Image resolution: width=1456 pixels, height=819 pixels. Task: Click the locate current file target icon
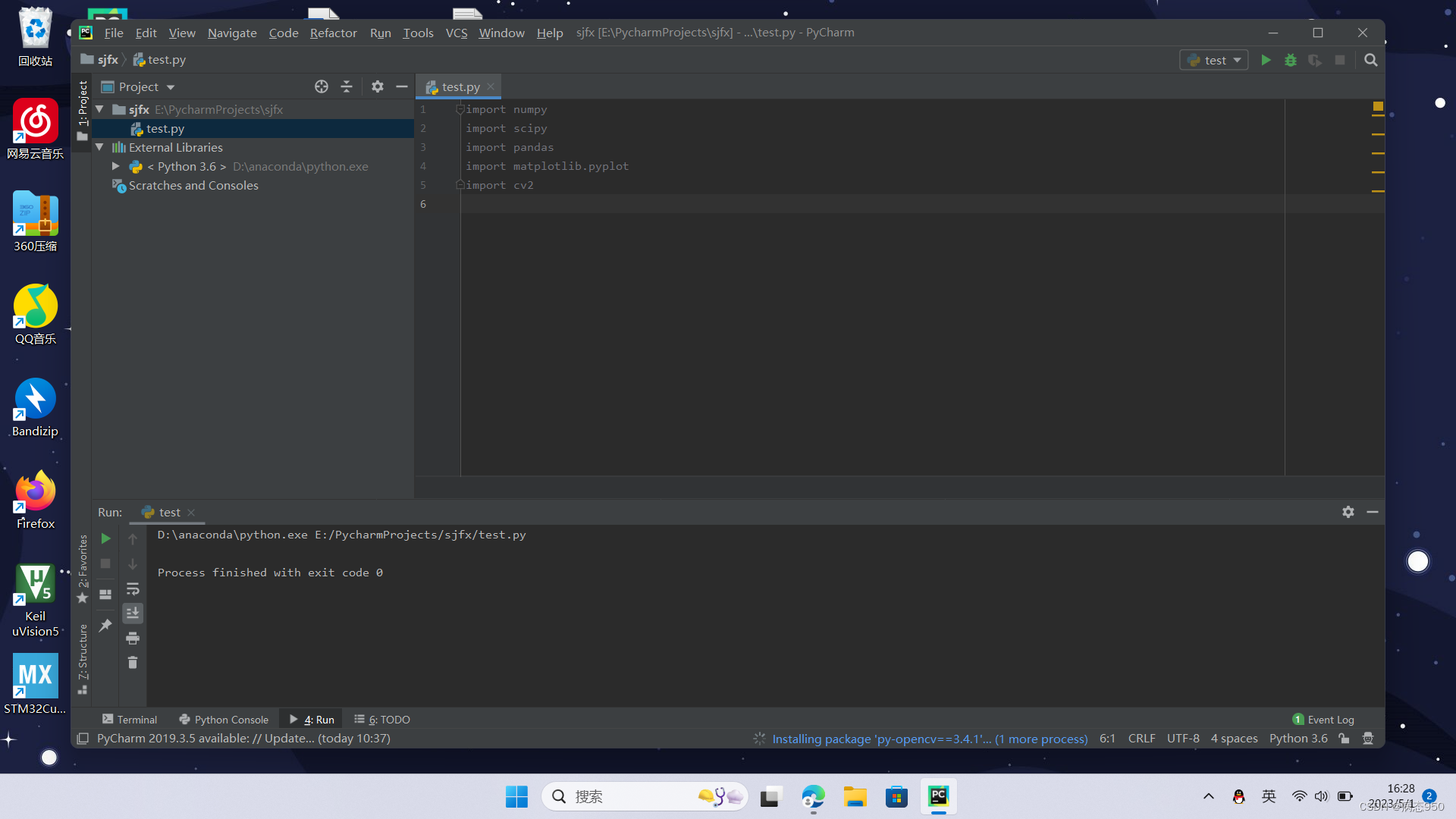point(322,86)
